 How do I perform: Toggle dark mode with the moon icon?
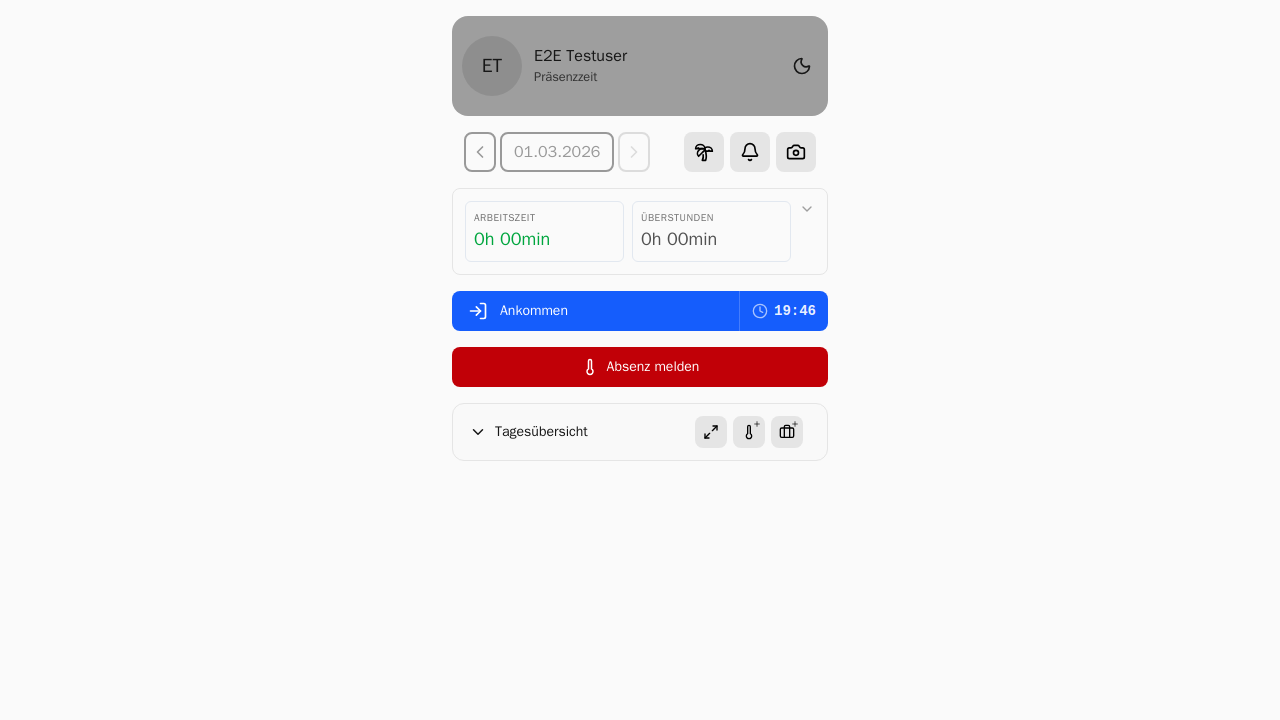tap(802, 66)
